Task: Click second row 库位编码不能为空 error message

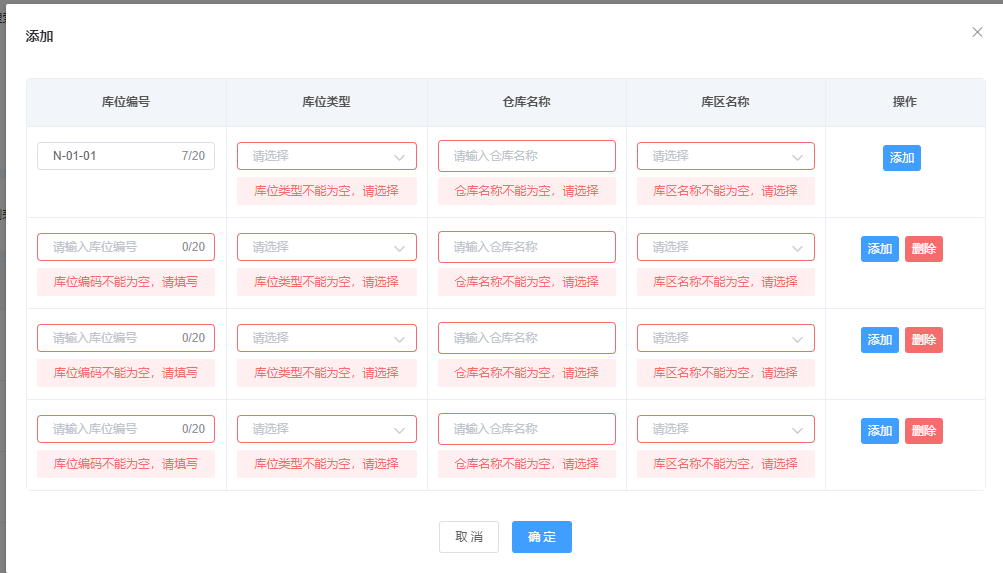Action: (126, 282)
